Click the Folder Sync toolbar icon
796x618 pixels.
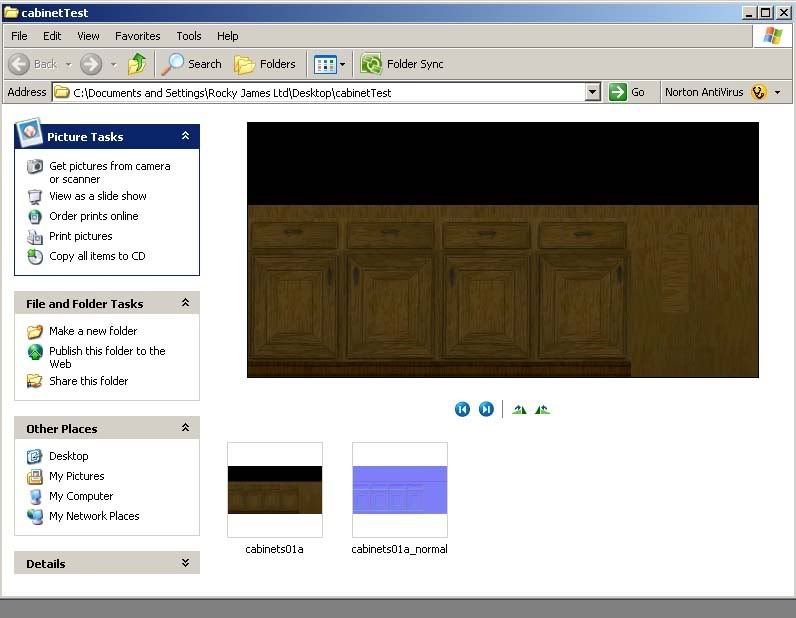click(371, 64)
